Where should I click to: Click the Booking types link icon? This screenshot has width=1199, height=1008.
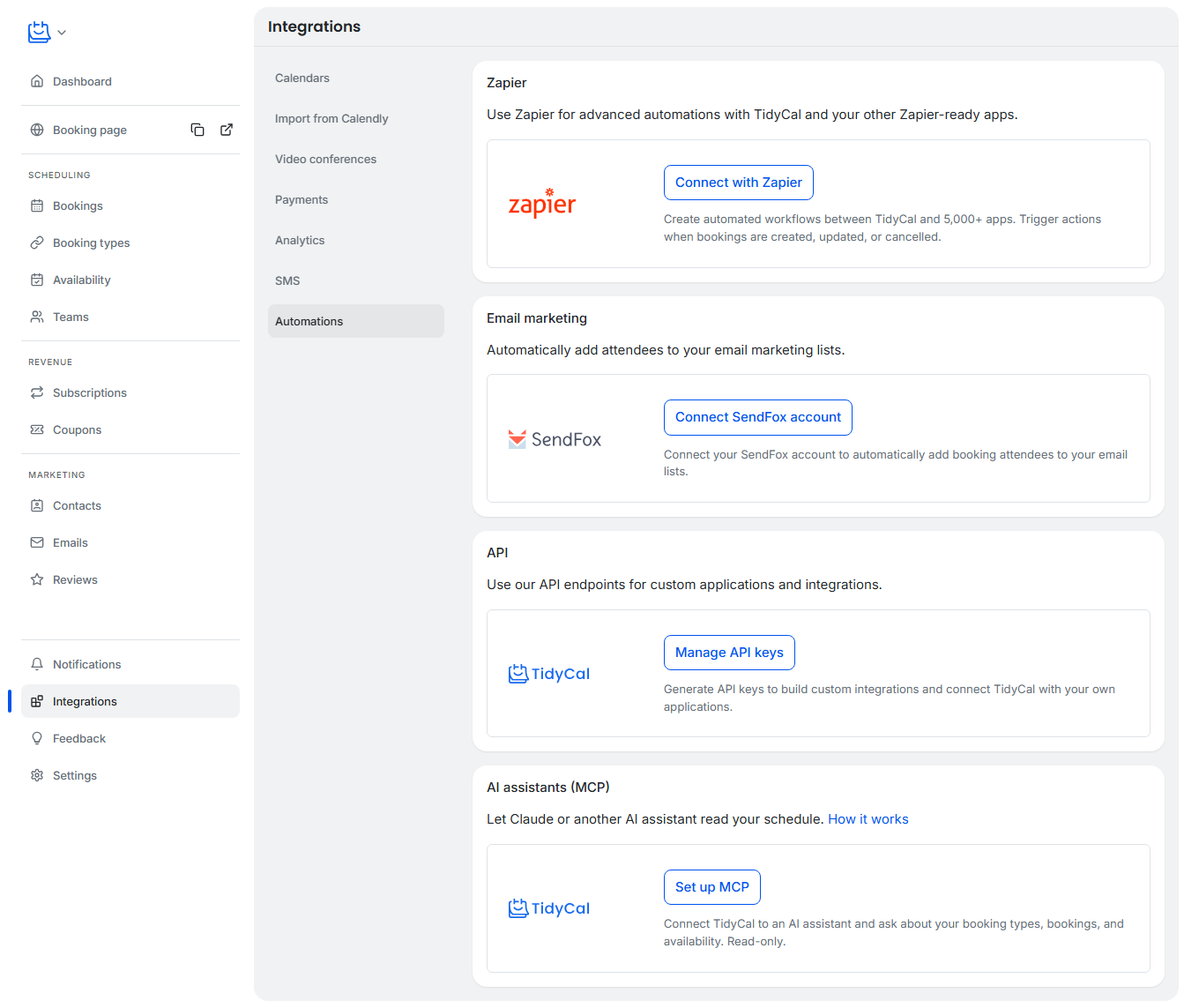[37, 243]
